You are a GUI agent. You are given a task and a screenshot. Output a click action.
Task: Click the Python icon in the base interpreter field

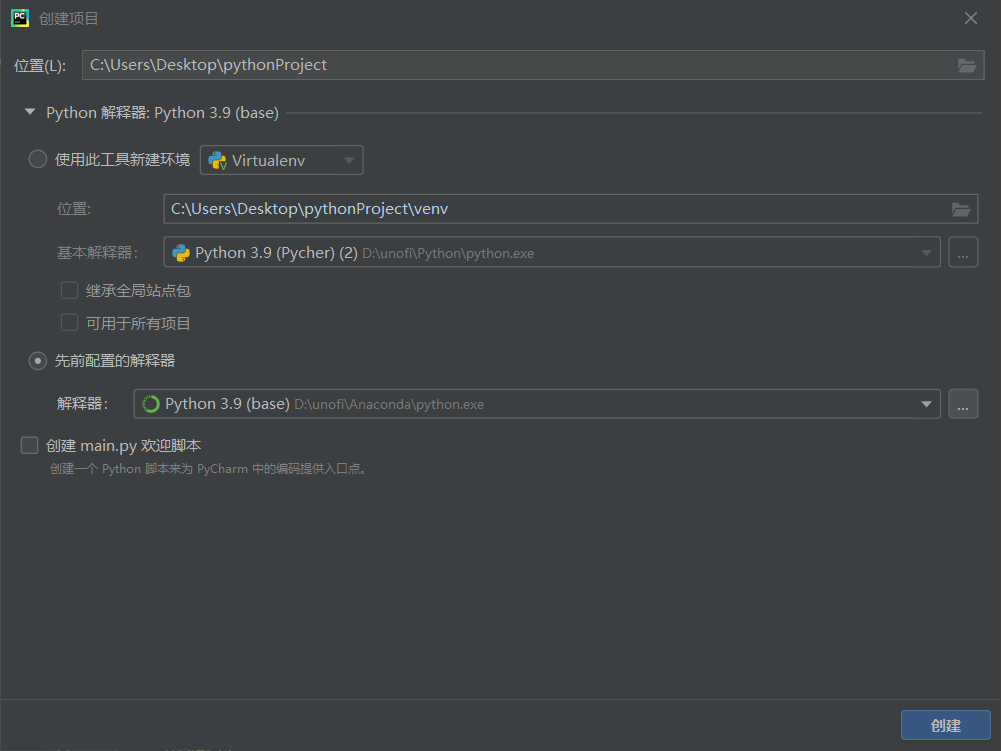[181, 253]
